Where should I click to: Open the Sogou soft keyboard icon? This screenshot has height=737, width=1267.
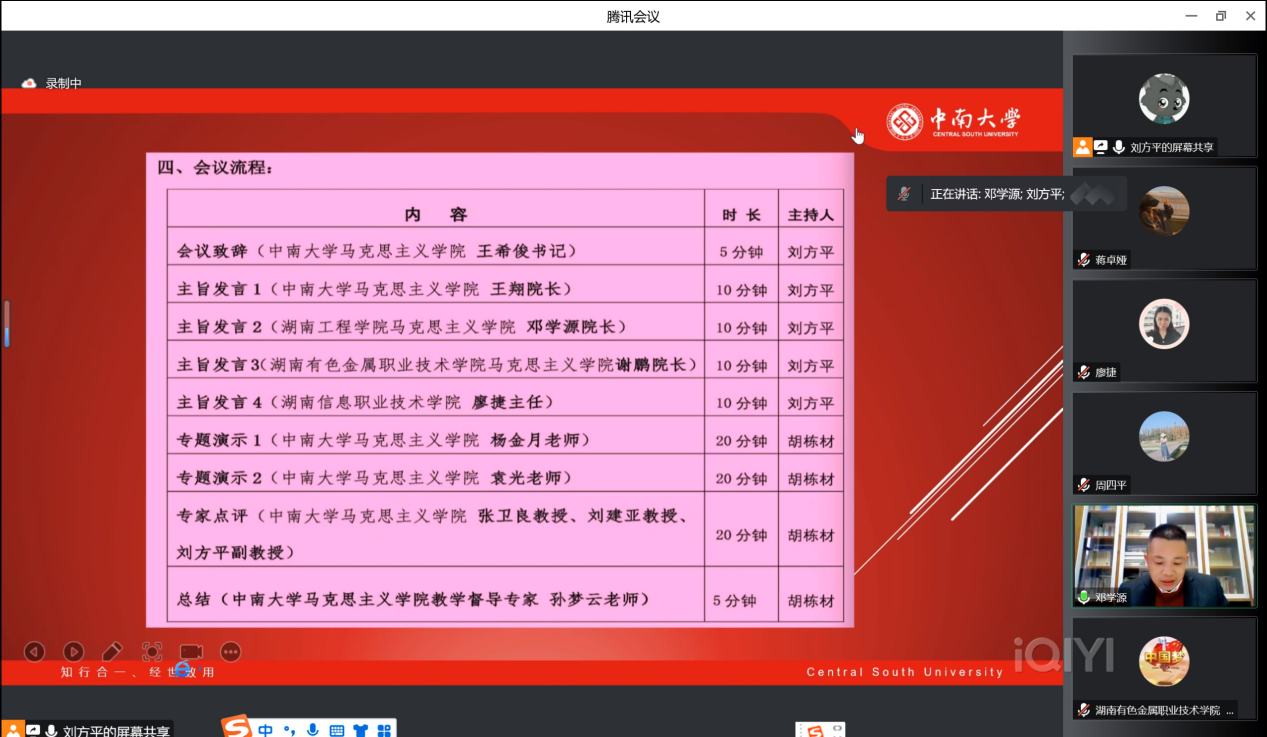337,731
